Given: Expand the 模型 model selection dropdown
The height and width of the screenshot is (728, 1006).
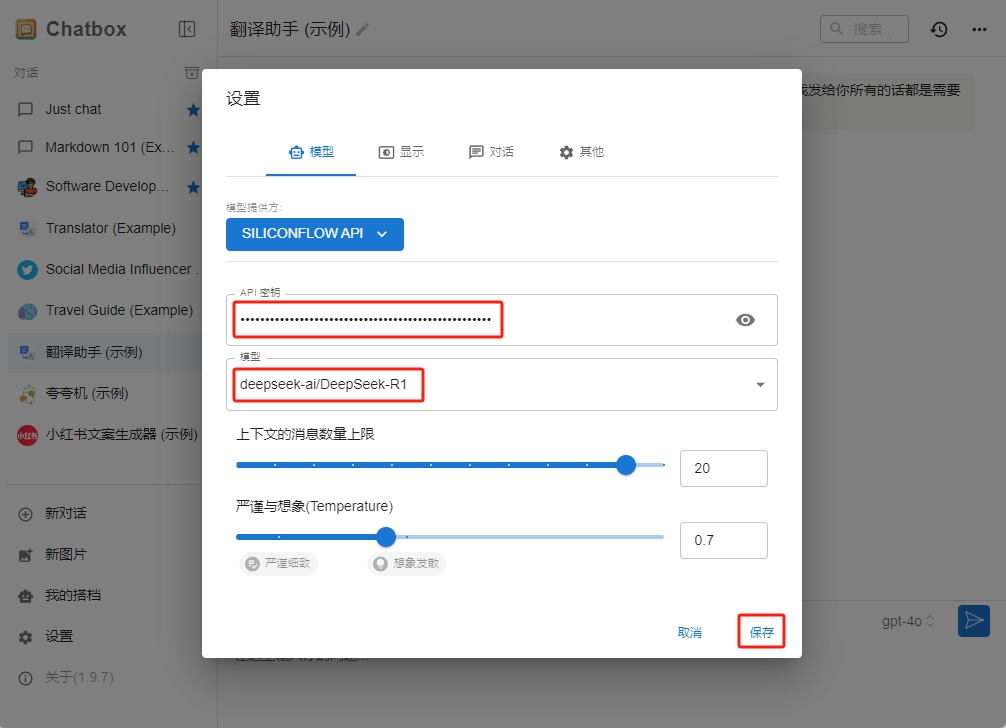Looking at the screenshot, I should click(759, 383).
